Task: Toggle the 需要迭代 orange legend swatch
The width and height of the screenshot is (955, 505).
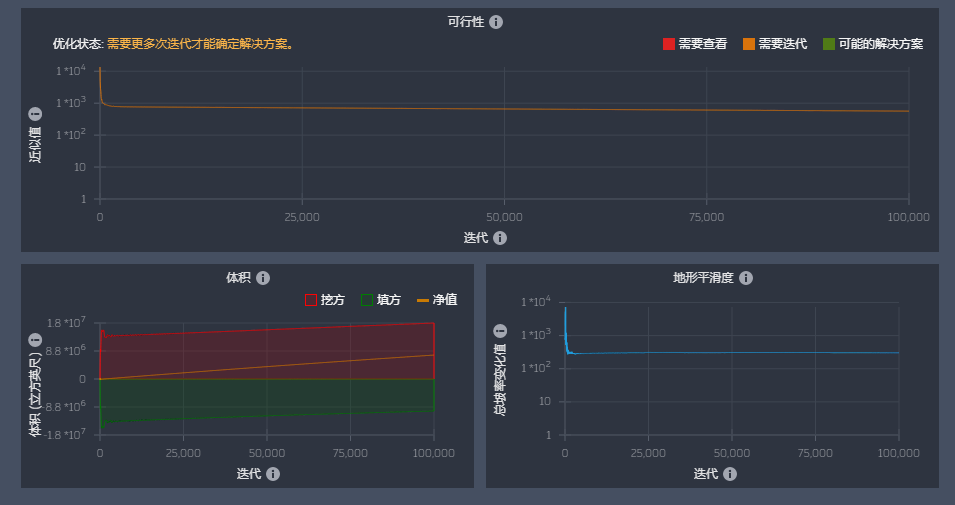Action: coord(749,44)
